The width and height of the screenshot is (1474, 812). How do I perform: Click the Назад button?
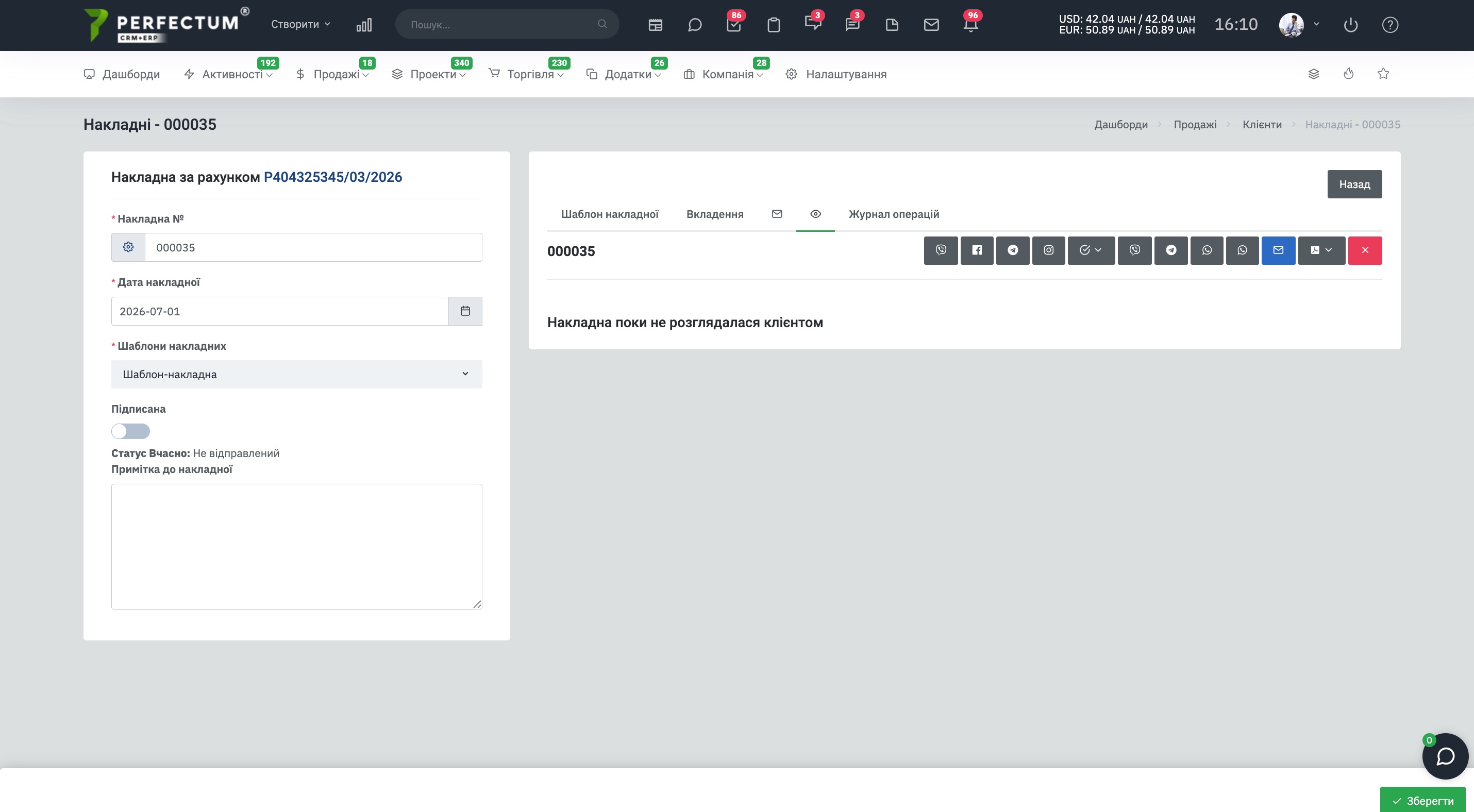tap(1354, 184)
